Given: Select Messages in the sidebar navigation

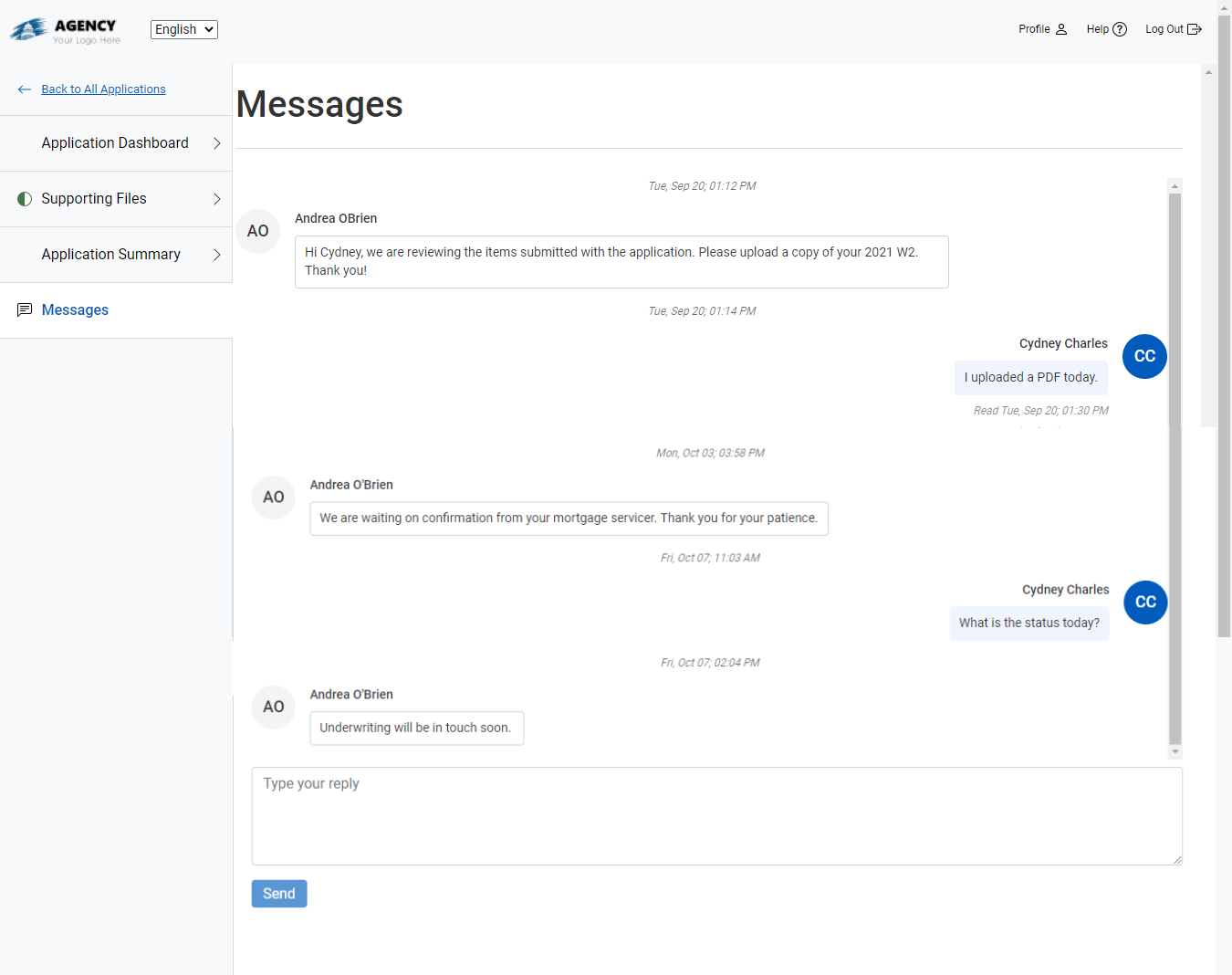Looking at the screenshot, I should pyautogui.click(x=75, y=309).
